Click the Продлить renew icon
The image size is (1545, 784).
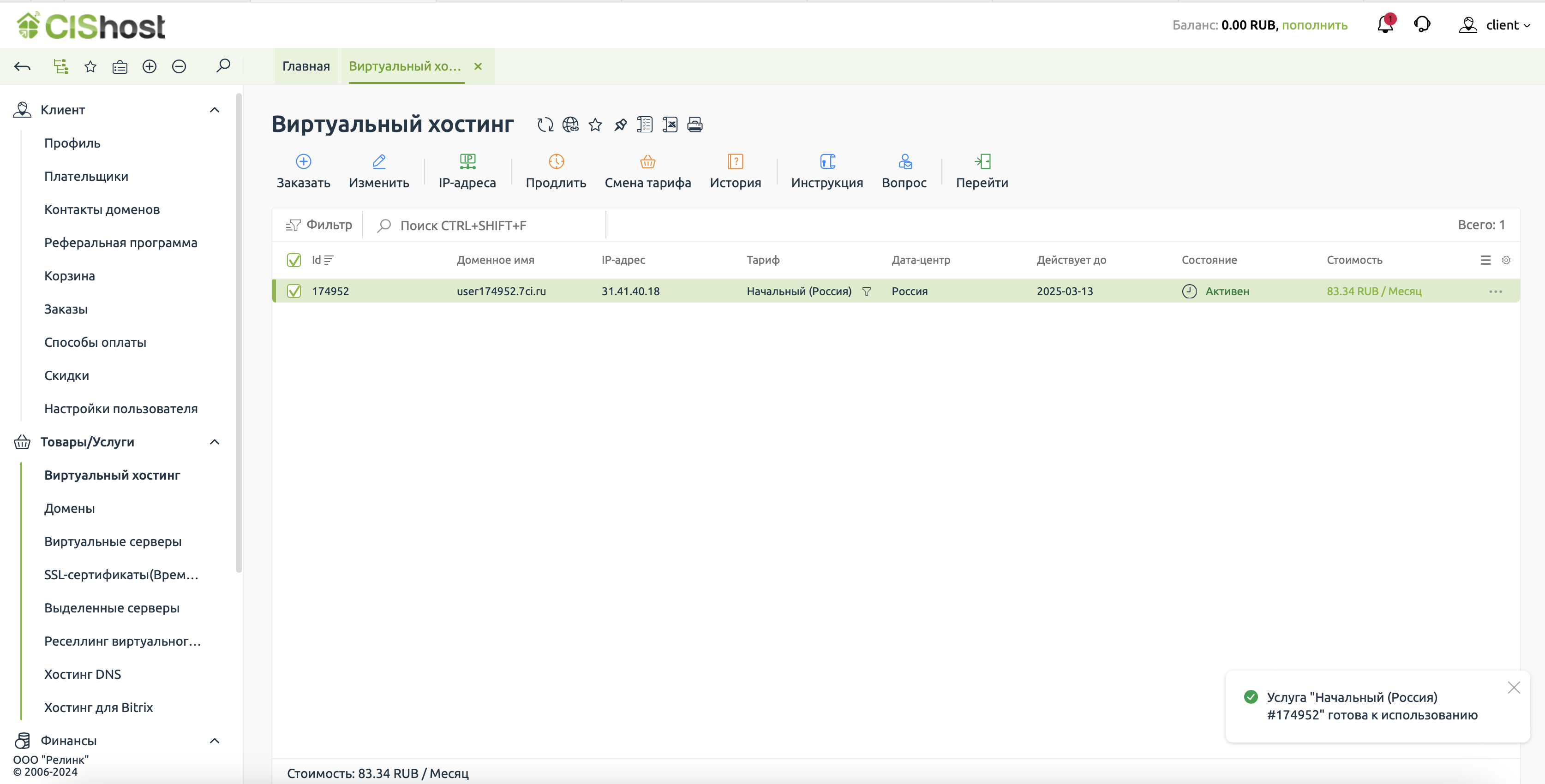pos(556,162)
